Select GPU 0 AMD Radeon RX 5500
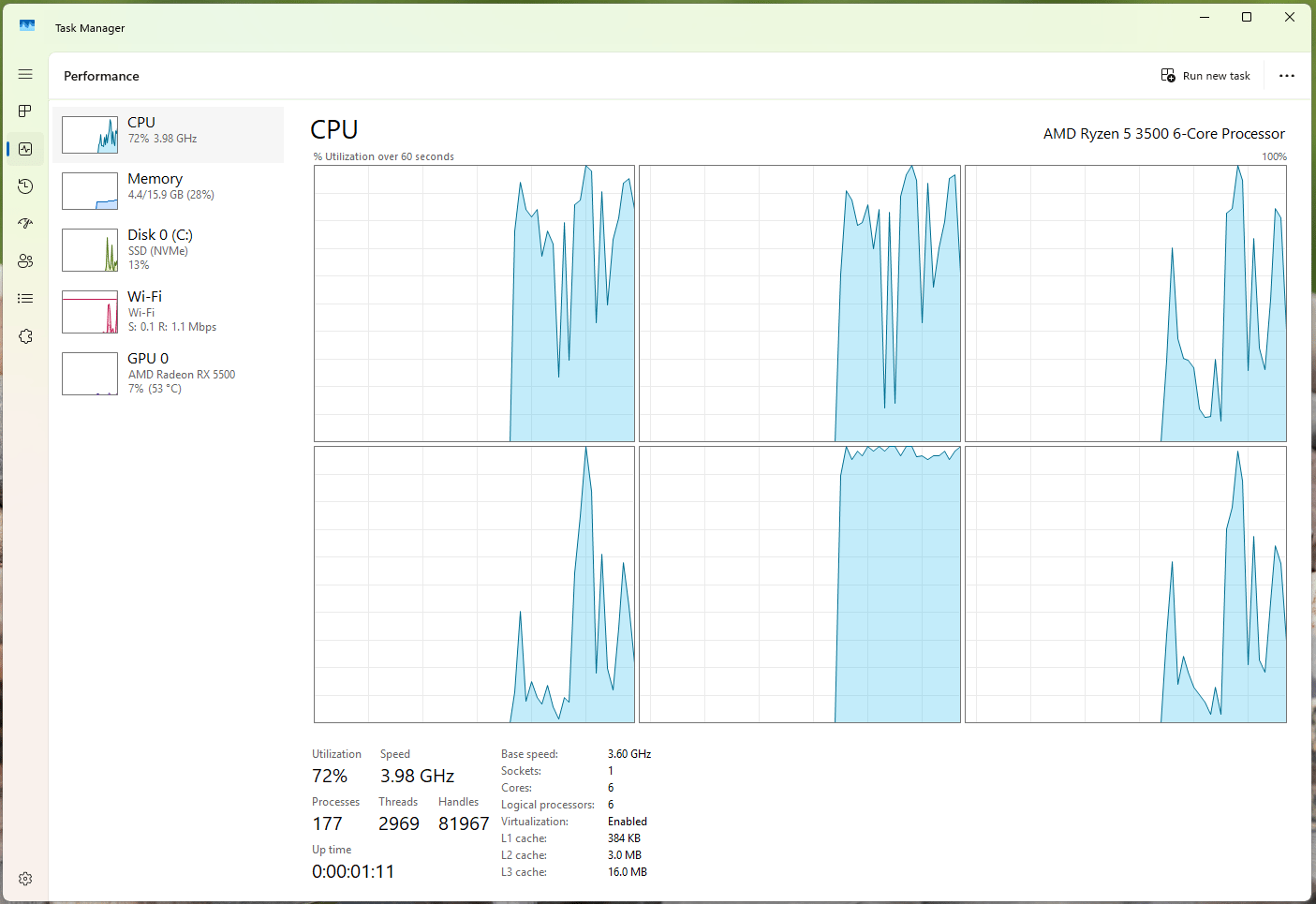The width and height of the screenshot is (1316, 904). pyautogui.click(x=169, y=374)
